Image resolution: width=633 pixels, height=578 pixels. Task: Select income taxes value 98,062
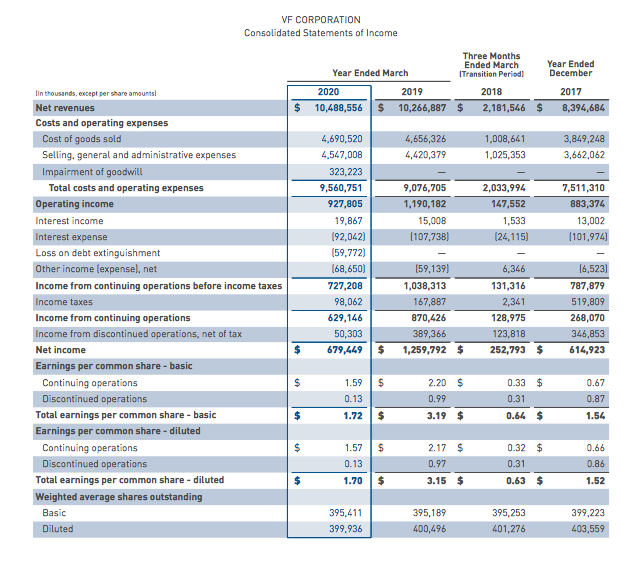coord(348,302)
